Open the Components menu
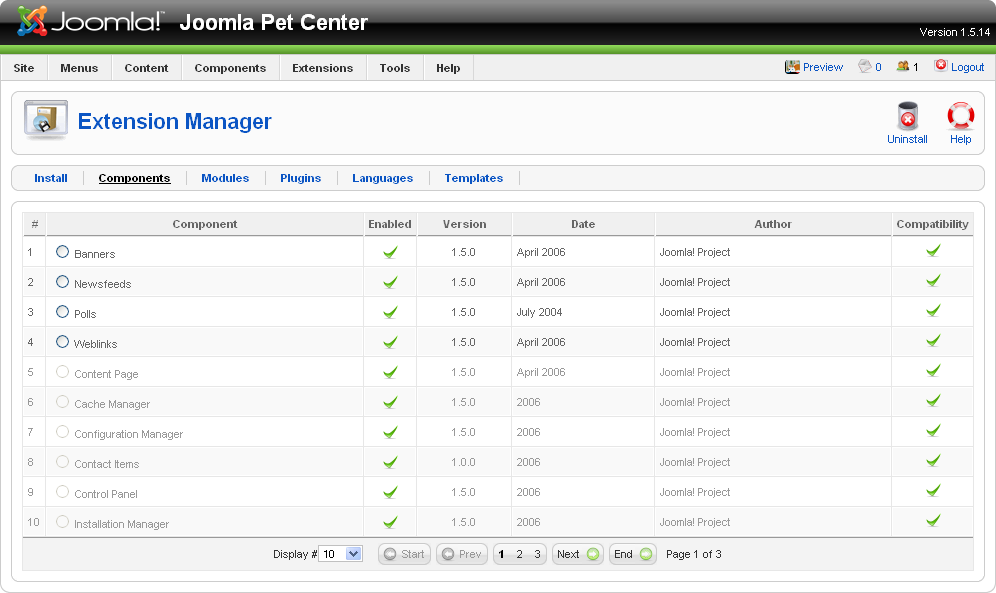Image resolution: width=996 pixels, height=593 pixels. 230,68
